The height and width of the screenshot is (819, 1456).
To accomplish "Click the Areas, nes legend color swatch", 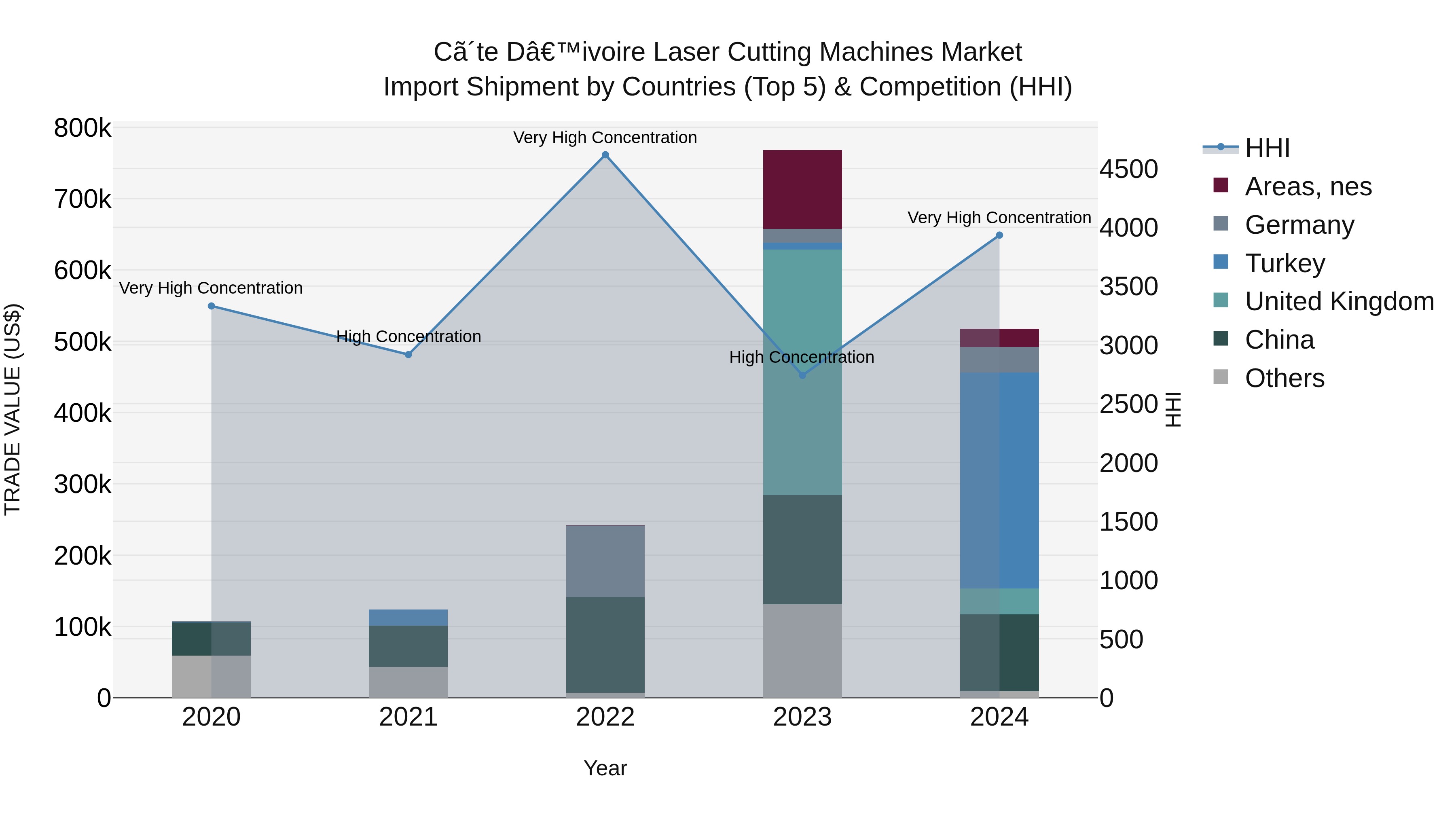I will pos(1221,185).
